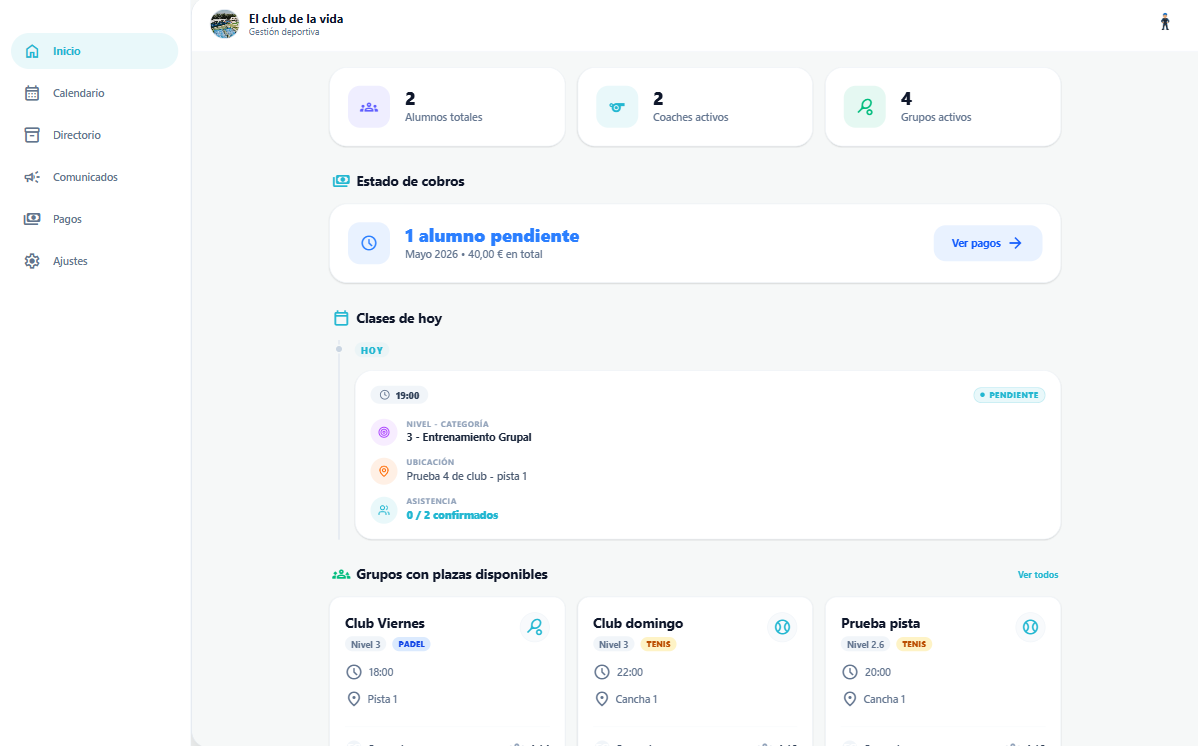The image size is (1198, 746).
Task: Click the padel racket icon on Club Viernes
Action: 535,627
